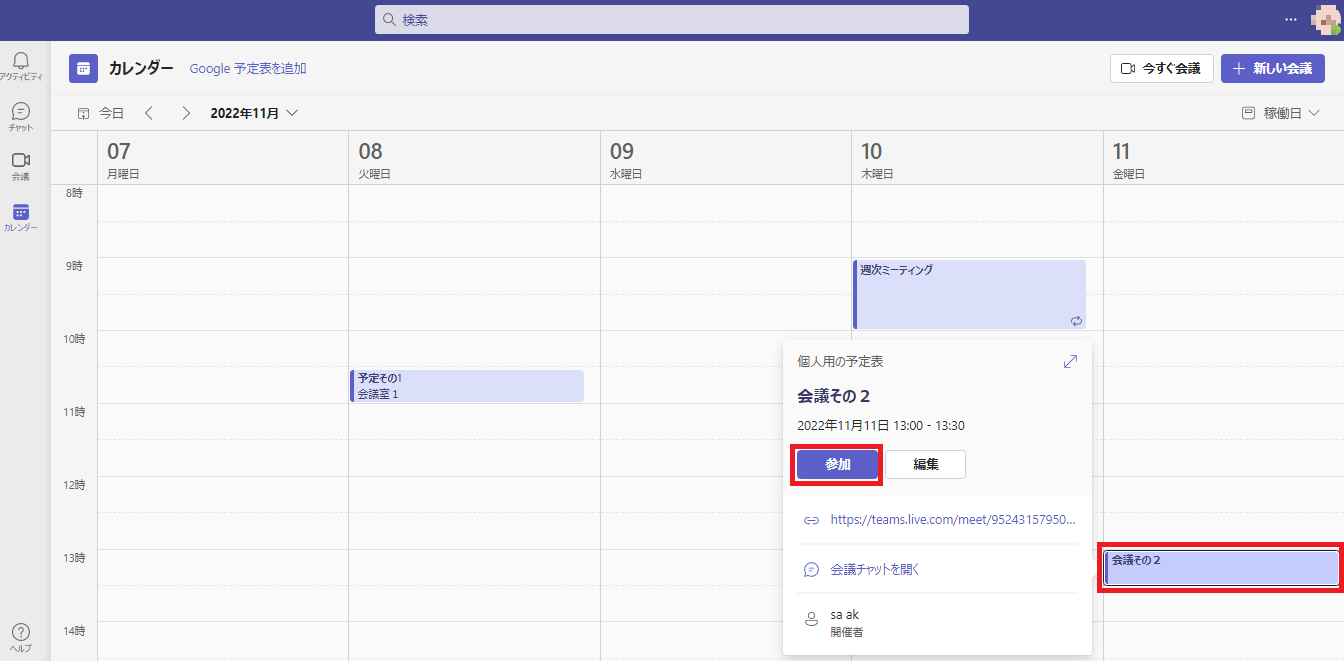Open the more options ellipsis menu

point(1291,20)
